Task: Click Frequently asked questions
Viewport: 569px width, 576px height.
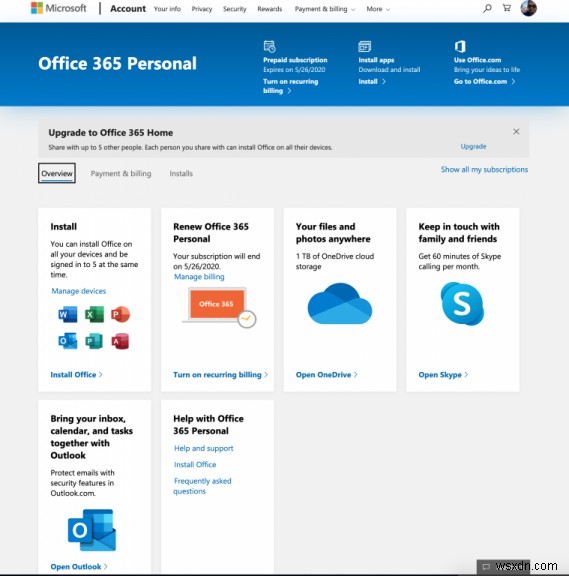Action: pyautogui.click(x=202, y=486)
